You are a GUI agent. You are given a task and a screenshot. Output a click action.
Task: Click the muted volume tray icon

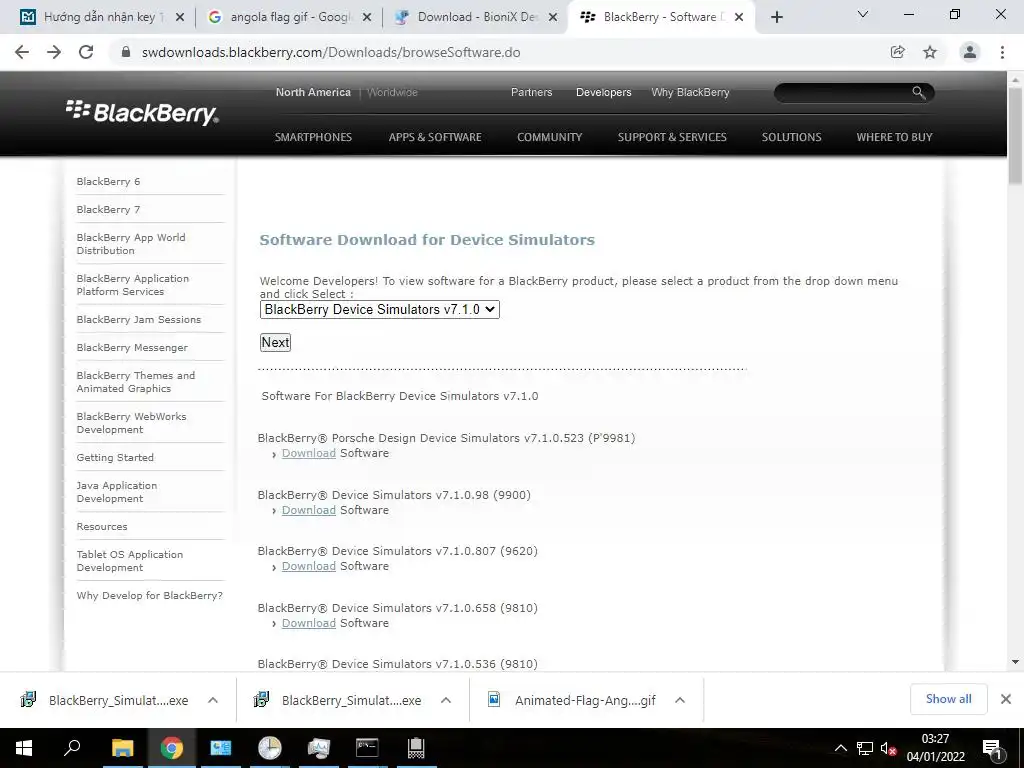888,748
